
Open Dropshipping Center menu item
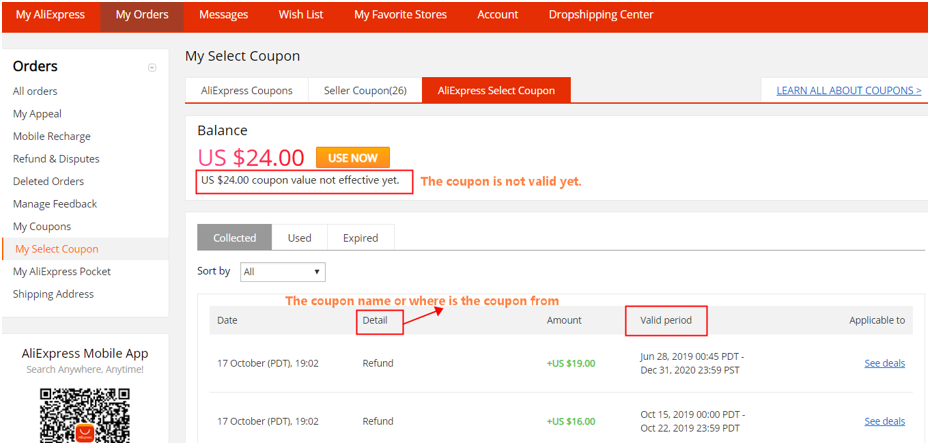(600, 15)
